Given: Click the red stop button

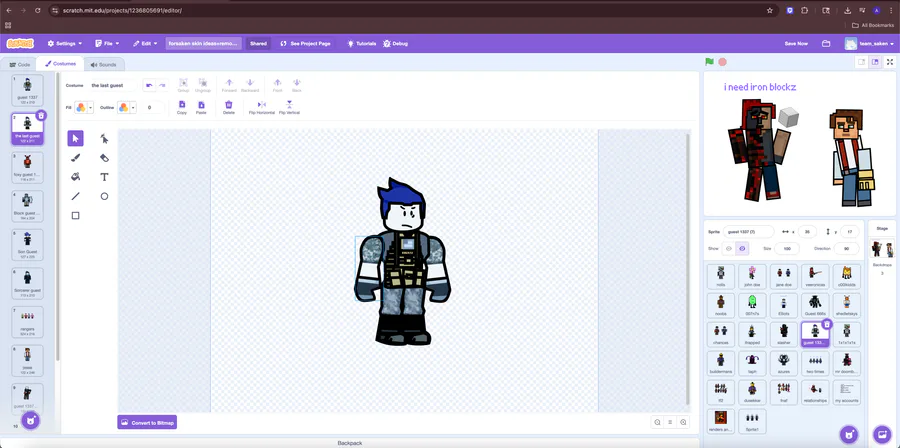Looking at the screenshot, I should pos(723,62).
